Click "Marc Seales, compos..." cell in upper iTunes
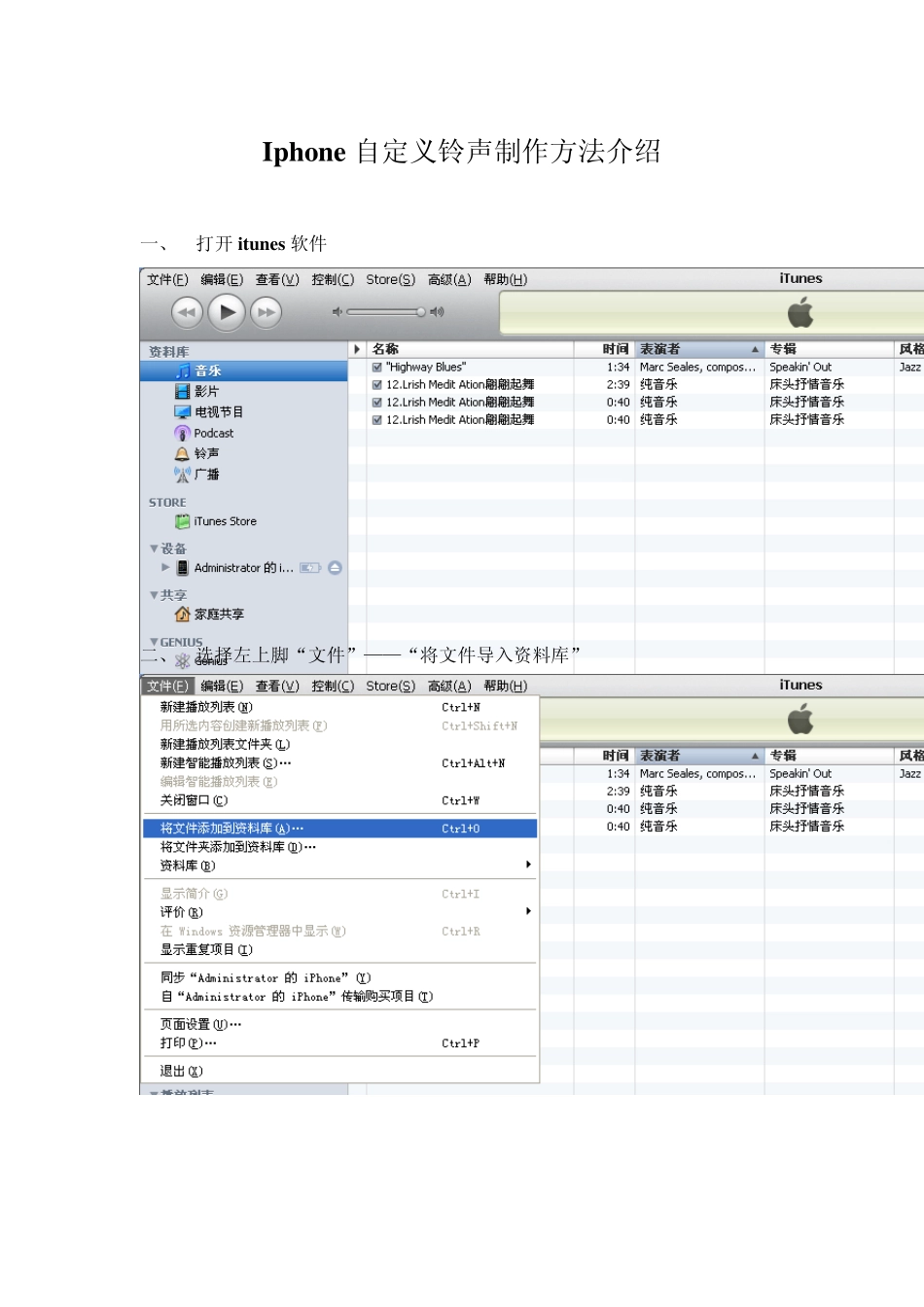Screen dimensions: 924x1307 click(x=697, y=368)
